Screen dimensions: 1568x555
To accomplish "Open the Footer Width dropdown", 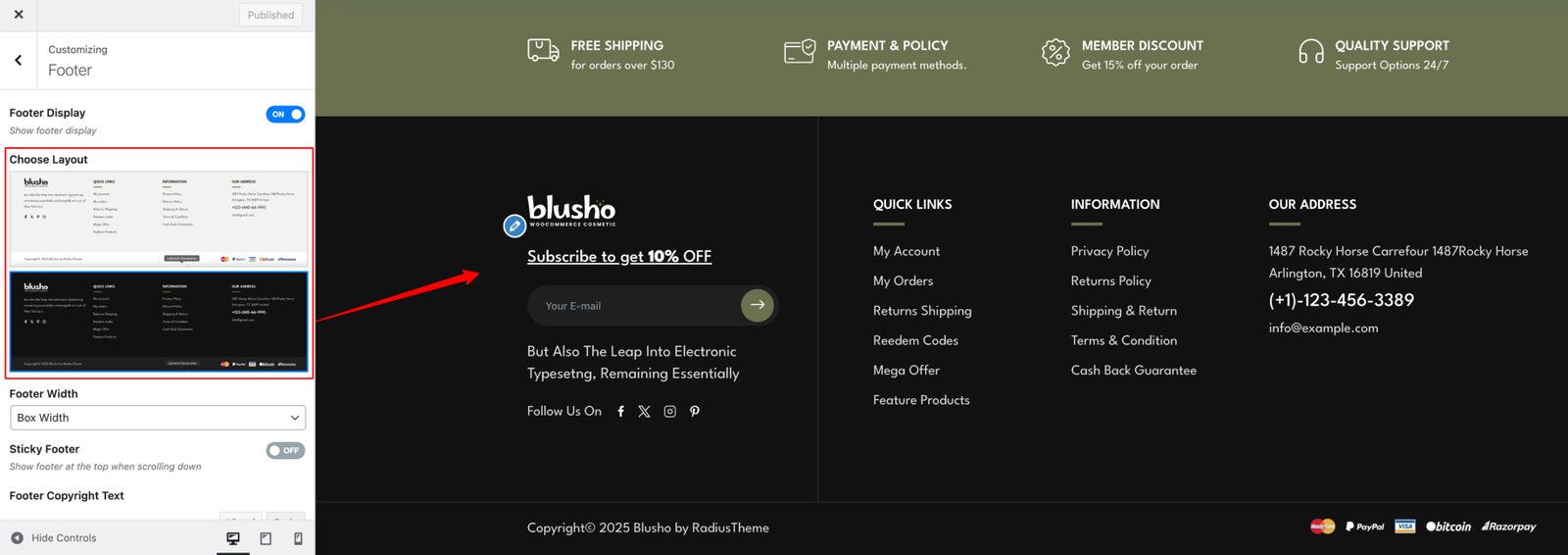I will (158, 418).
